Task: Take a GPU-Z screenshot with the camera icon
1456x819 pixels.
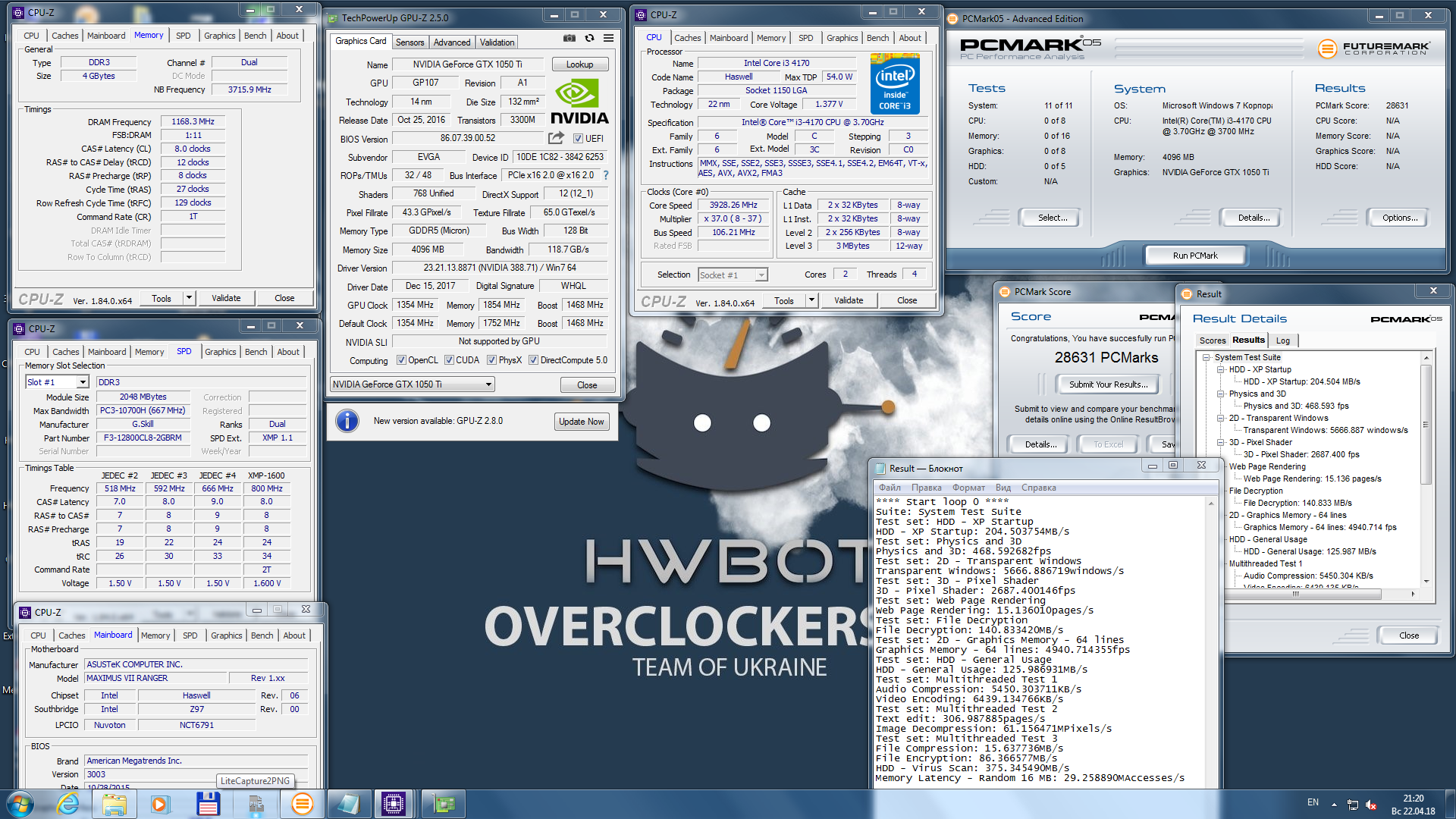Action: tap(569, 38)
